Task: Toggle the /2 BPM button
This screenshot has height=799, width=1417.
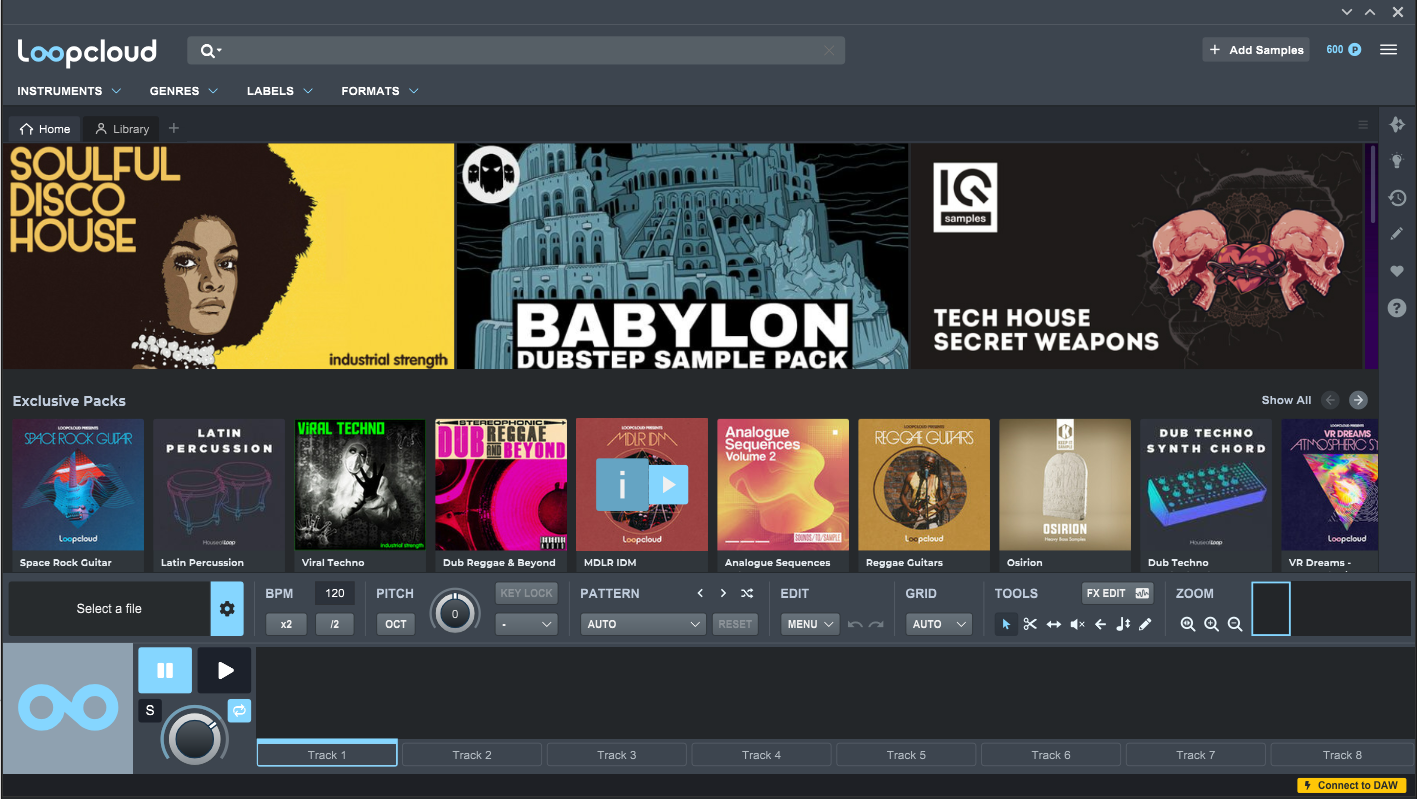Action: coord(335,624)
